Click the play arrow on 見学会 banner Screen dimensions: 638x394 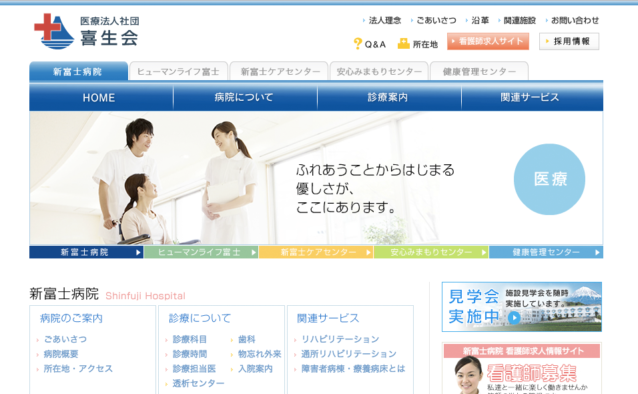[x=514, y=317]
